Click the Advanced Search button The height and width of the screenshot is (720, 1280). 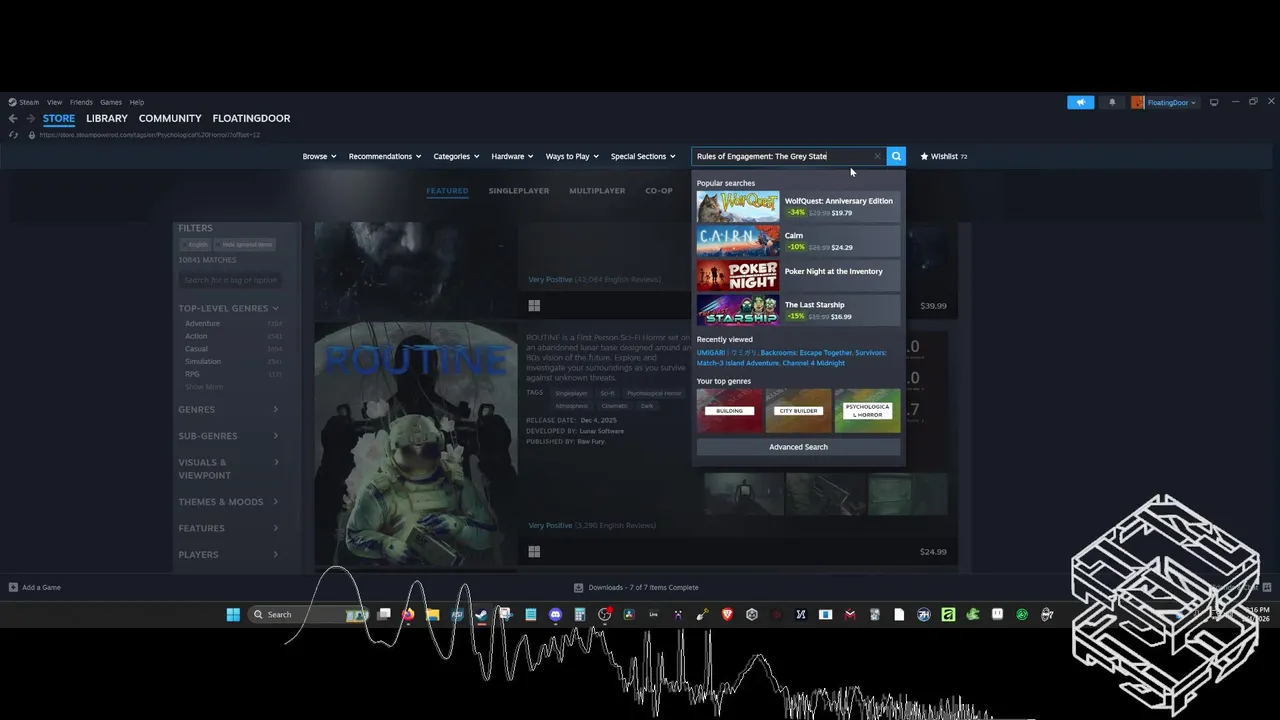(798, 447)
